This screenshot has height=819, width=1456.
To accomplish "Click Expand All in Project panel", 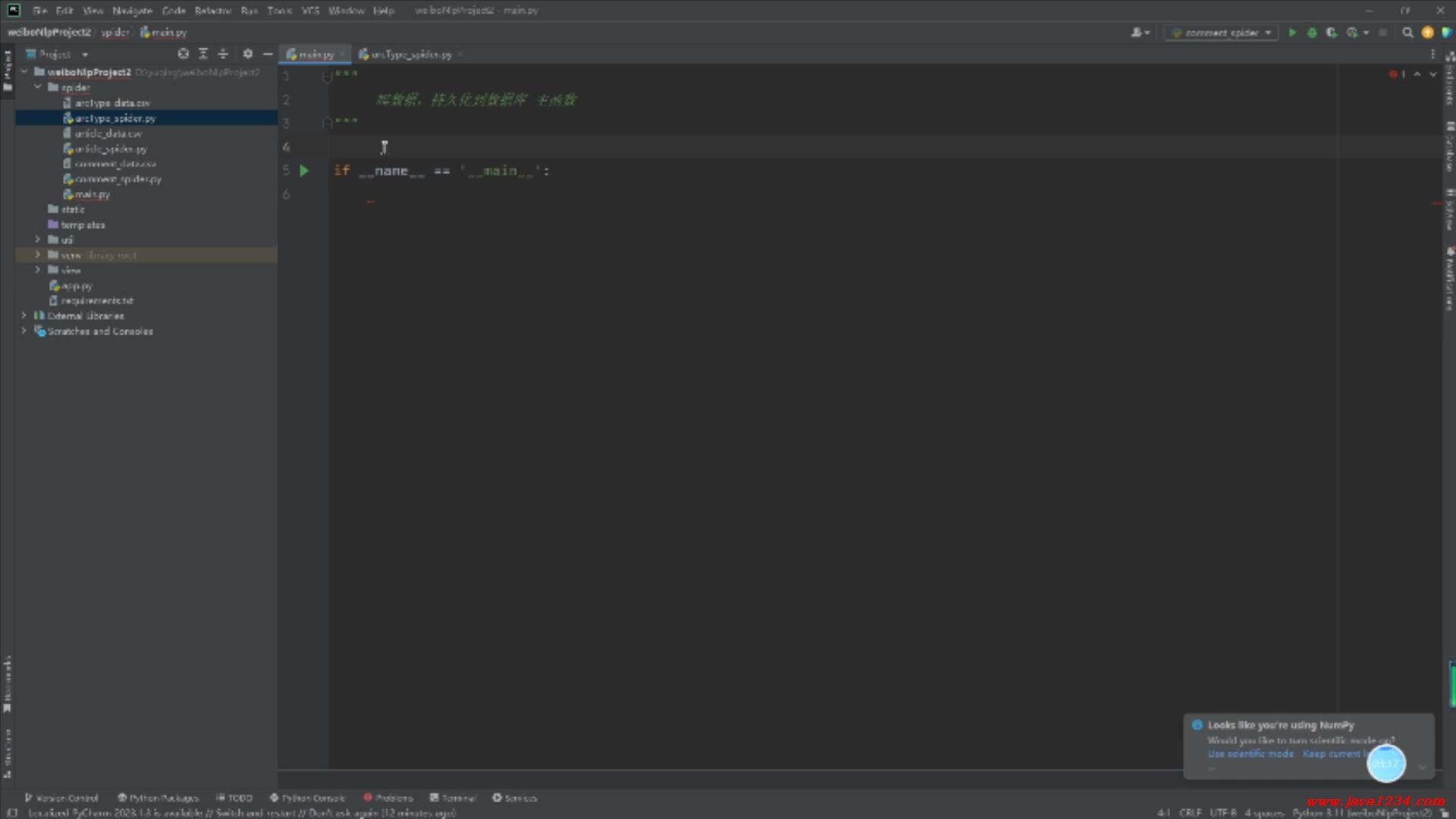I will click(x=203, y=54).
